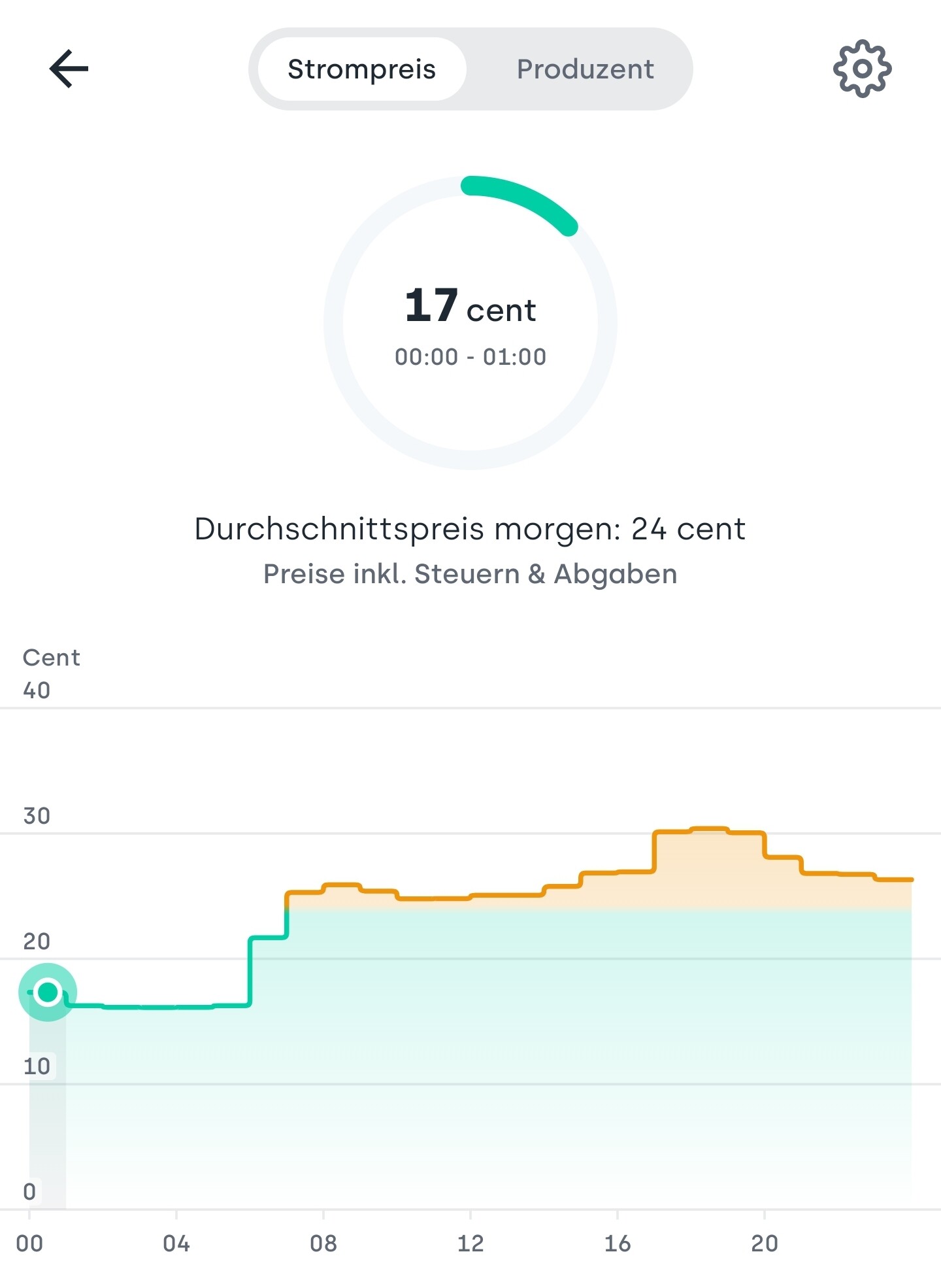Viewport: 941px width, 1288px height.
Task: Open settings via the gear icon
Action: tap(862, 69)
